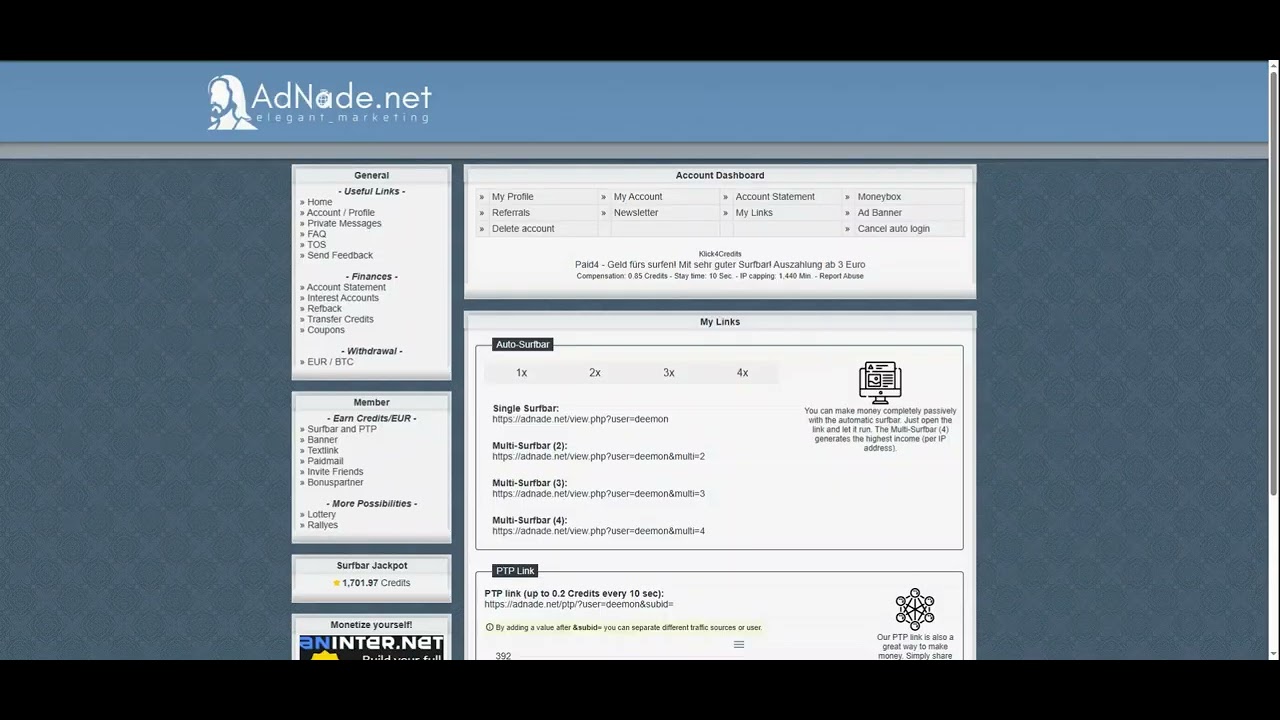Open Ad Banner in dashboard

(880, 213)
